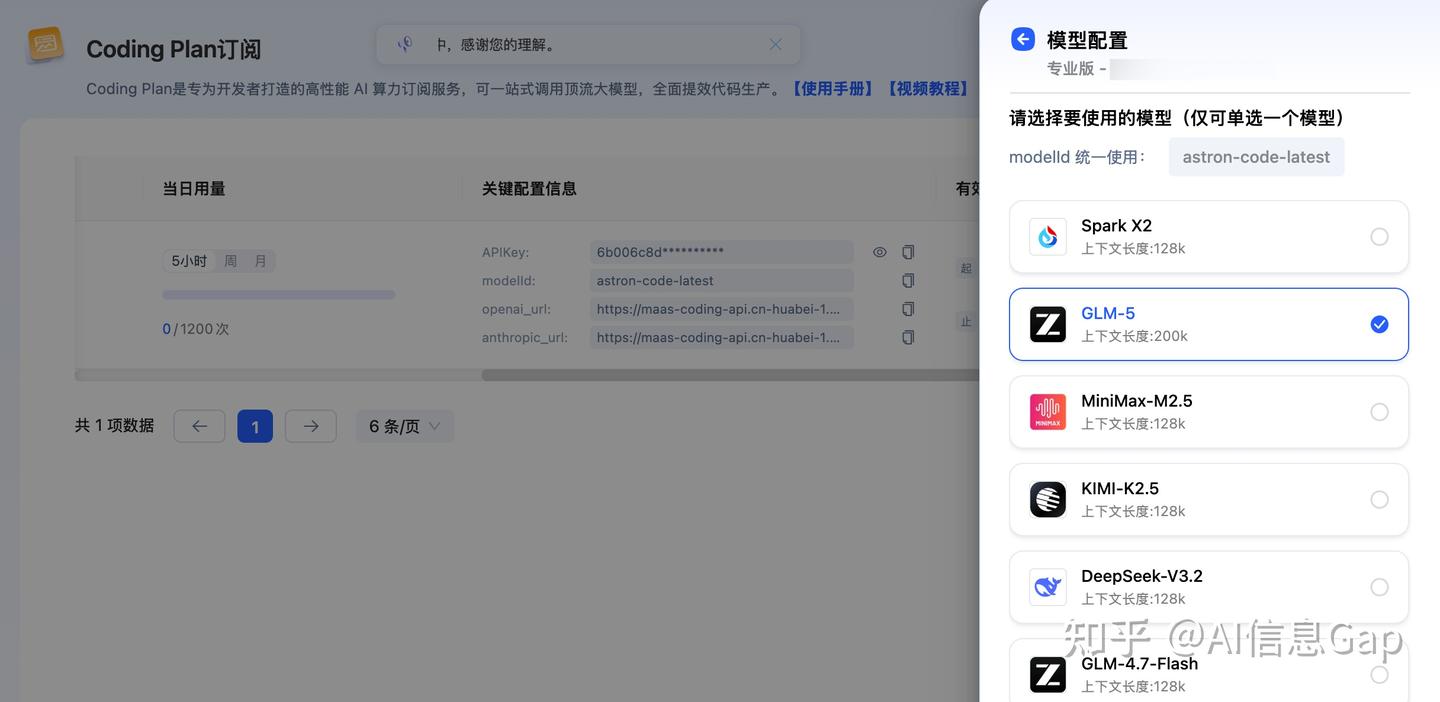Image resolution: width=1440 pixels, height=702 pixels.
Task: Copy the modelId astron-code-latest value
Action: 908,281
